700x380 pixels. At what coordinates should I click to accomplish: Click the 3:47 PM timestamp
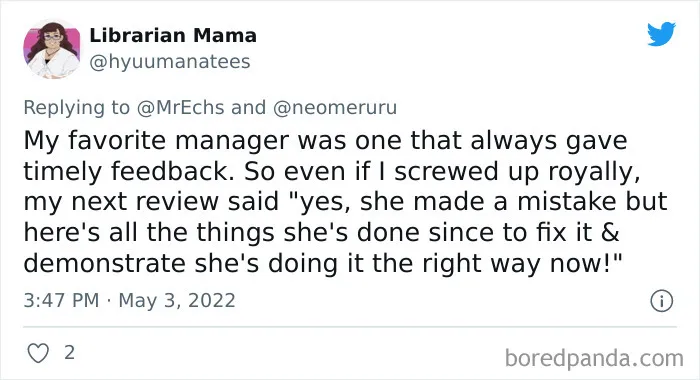tap(61, 300)
